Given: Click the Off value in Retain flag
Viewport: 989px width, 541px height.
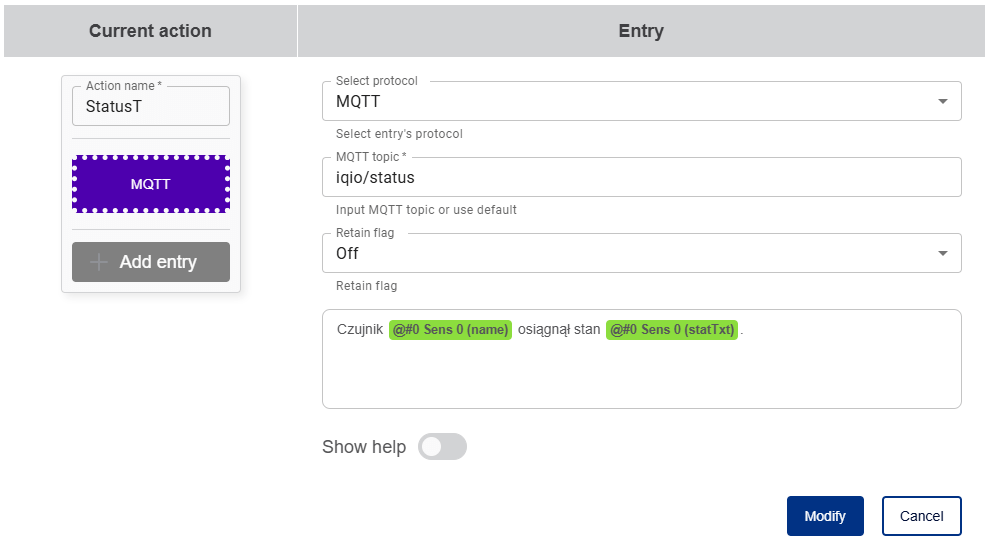Looking at the screenshot, I should coord(347,253).
